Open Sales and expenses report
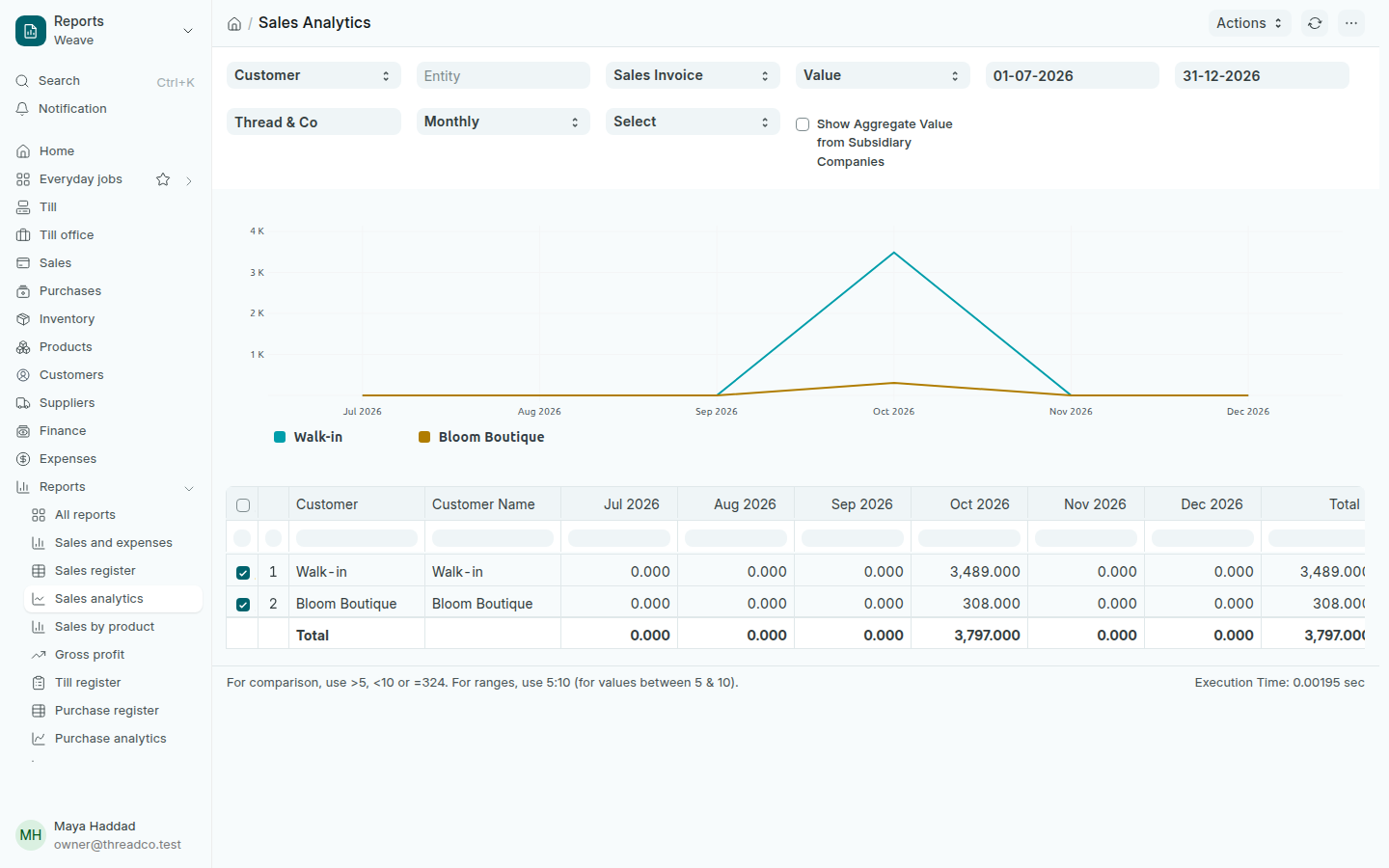This screenshot has width=1389, height=868. tap(113, 543)
